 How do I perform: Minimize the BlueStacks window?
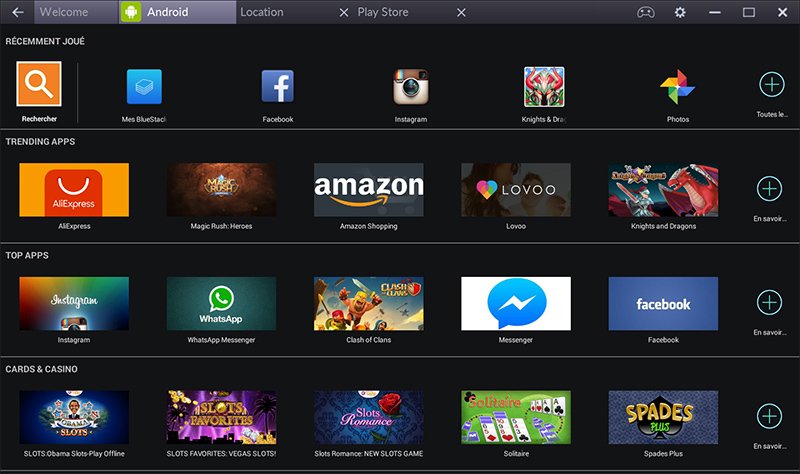pyautogui.click(x=715, y=12)
